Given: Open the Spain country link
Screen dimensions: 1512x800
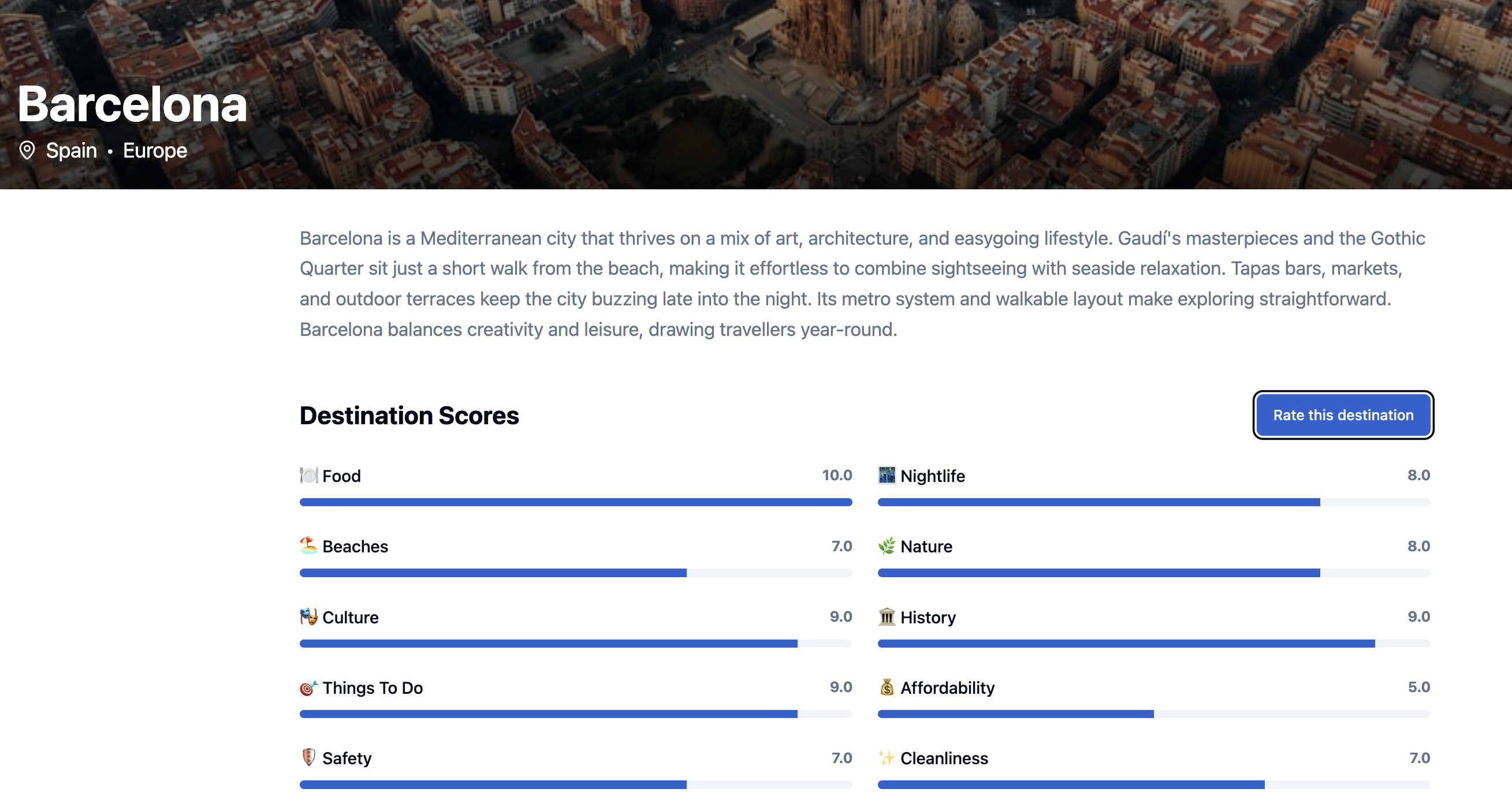Looking at the screenshot, I should click(71, 150).
